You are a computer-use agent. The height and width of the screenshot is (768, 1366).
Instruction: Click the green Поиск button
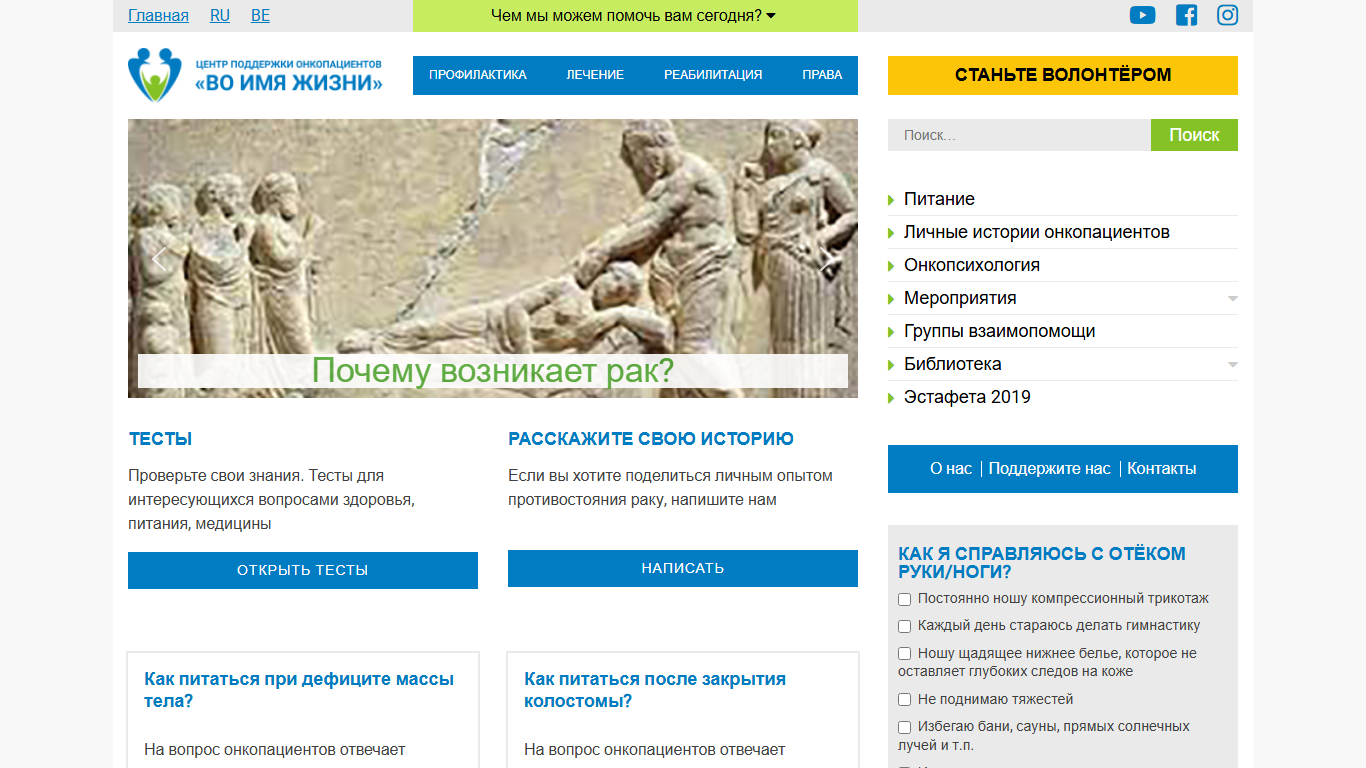[1194, 135]
